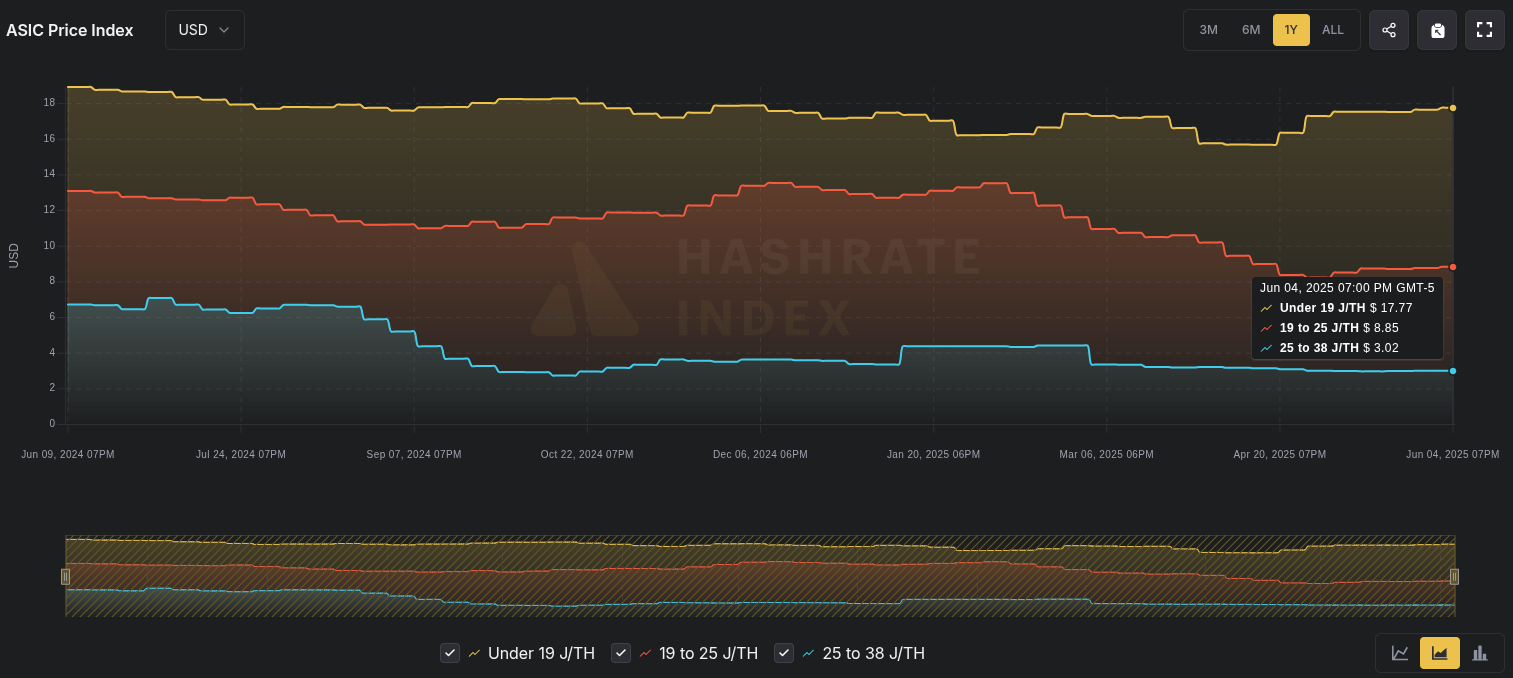Screen dimensions: 1513x678
Task: Click the red 19 to 25 J/TH endpoint marker
Action: pos(1453,267)
